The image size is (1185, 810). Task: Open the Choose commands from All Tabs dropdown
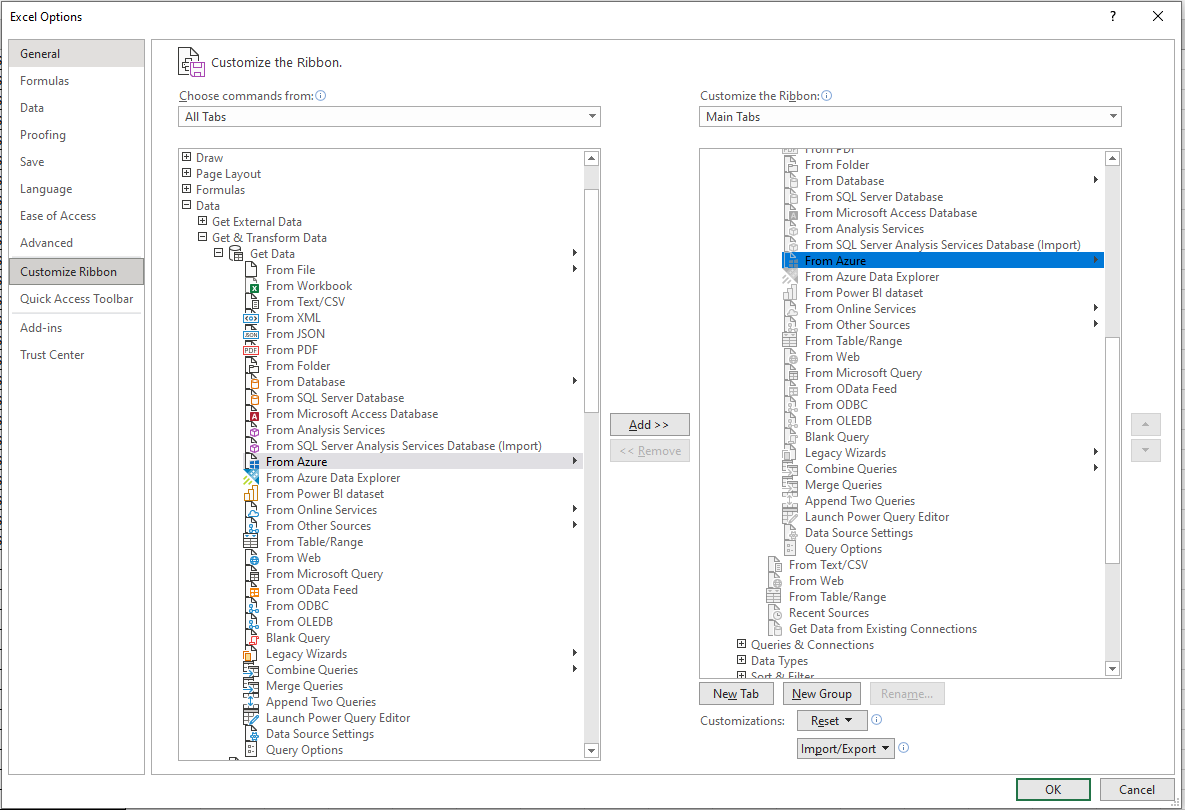tap(389, 116)
